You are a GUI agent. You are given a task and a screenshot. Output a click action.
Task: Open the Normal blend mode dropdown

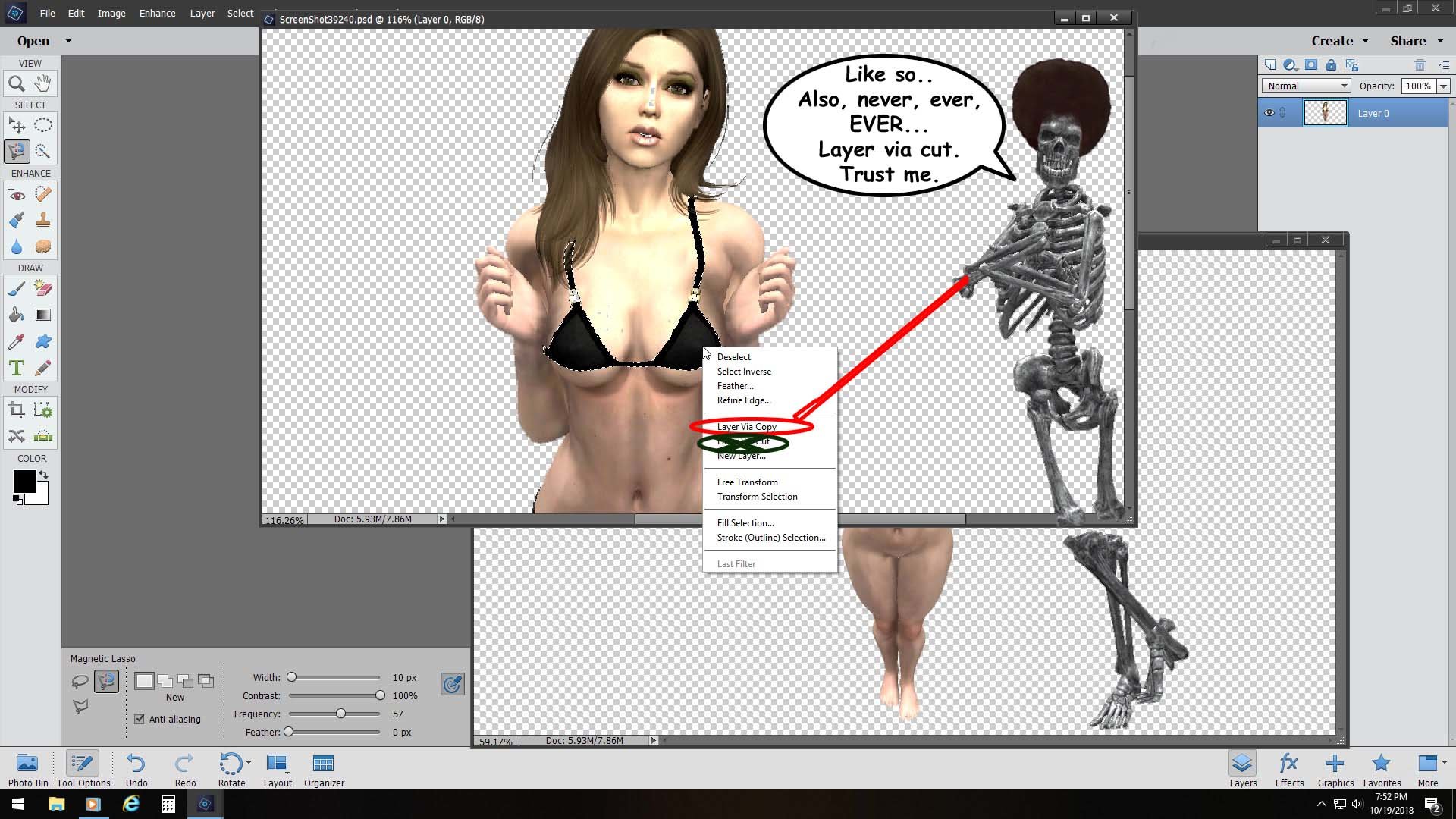1307,86
